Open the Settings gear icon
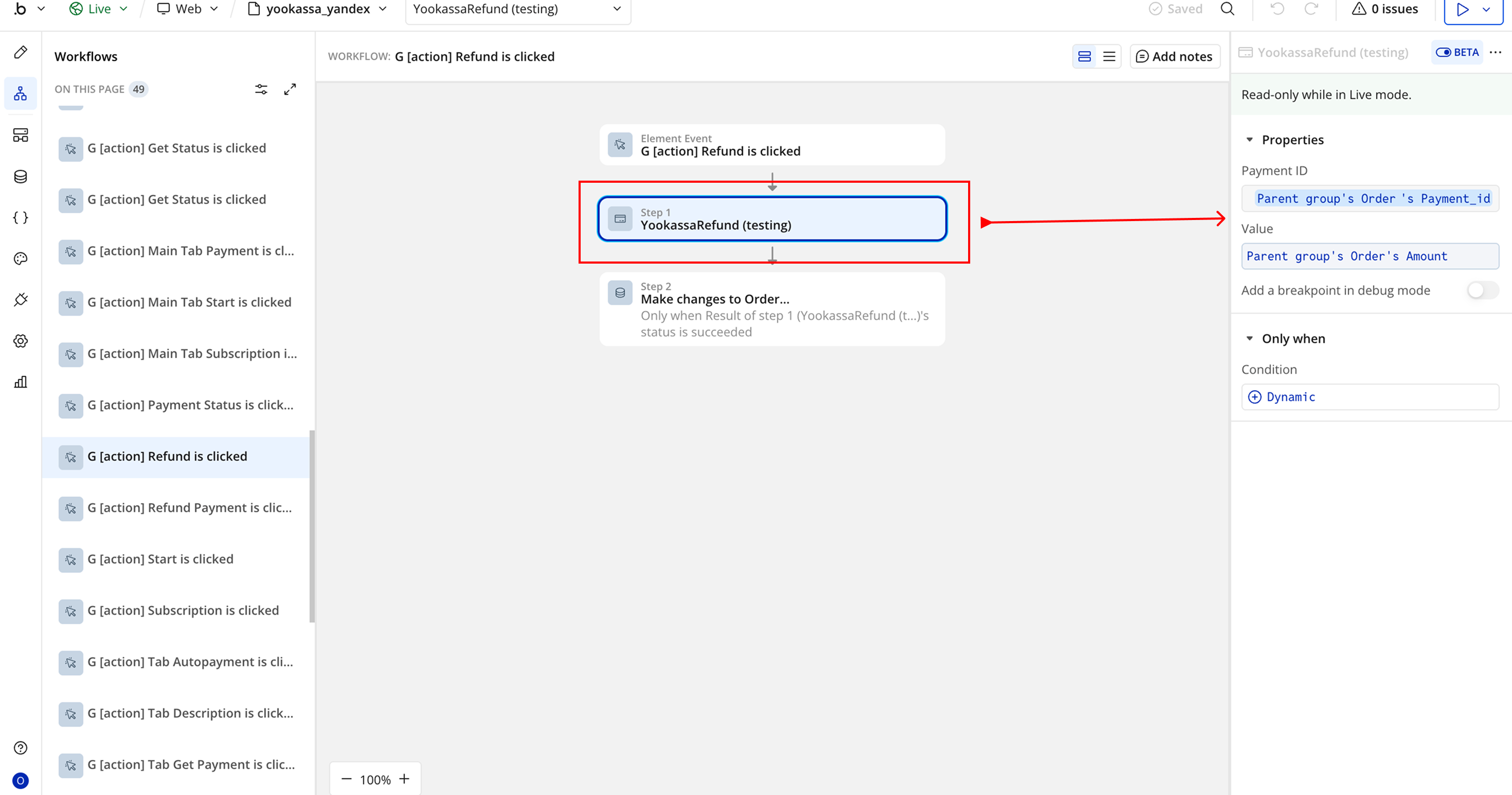 pos(20,341)
